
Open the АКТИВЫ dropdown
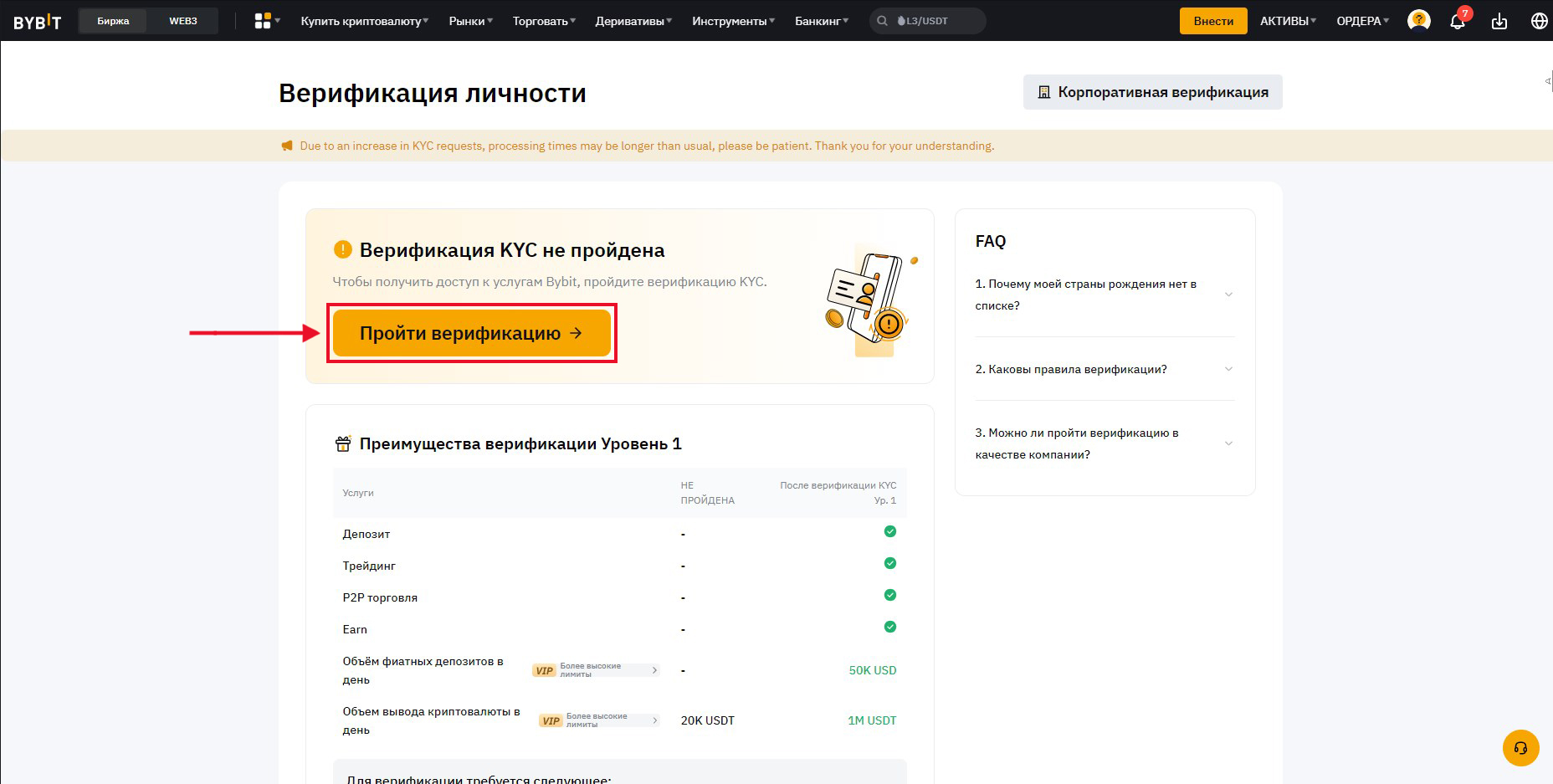coord(1289,21)
